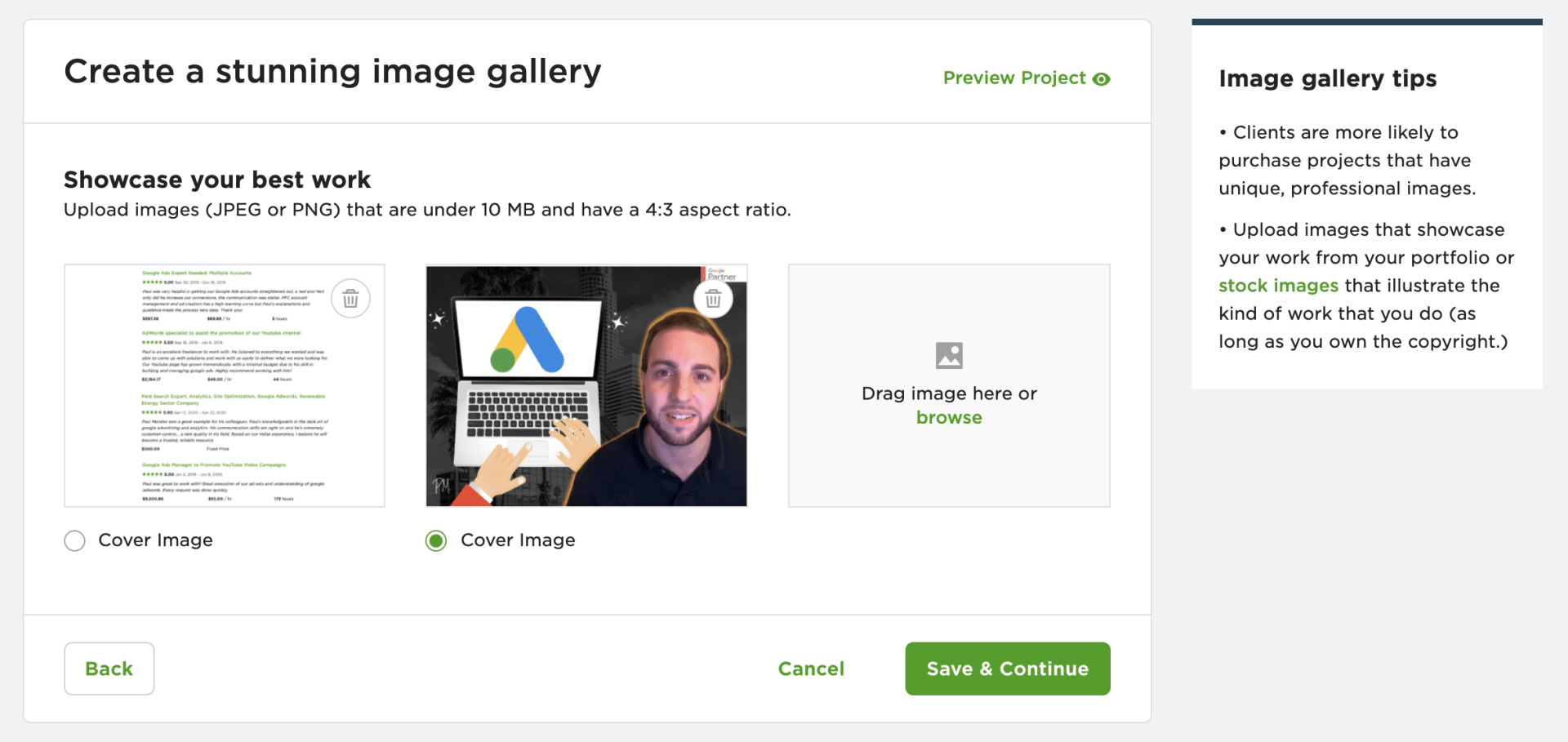Image resolution: width=1568 pixels, height=742 pixels.
Task: Delete the Google Ads reviews screenshot image
Action: click(x=350, y=298)
